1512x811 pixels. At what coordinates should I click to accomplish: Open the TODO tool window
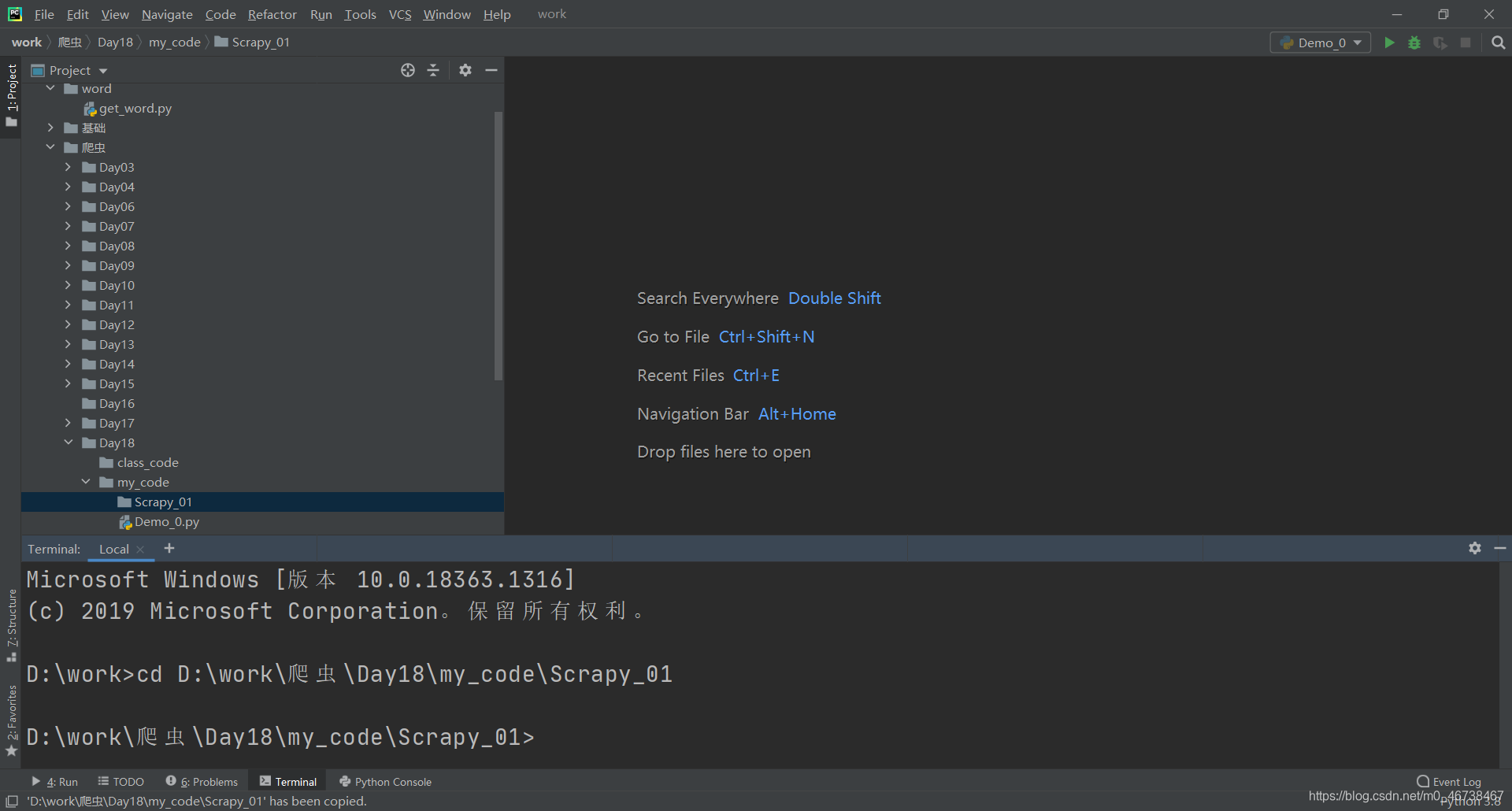tap(121, 782)
